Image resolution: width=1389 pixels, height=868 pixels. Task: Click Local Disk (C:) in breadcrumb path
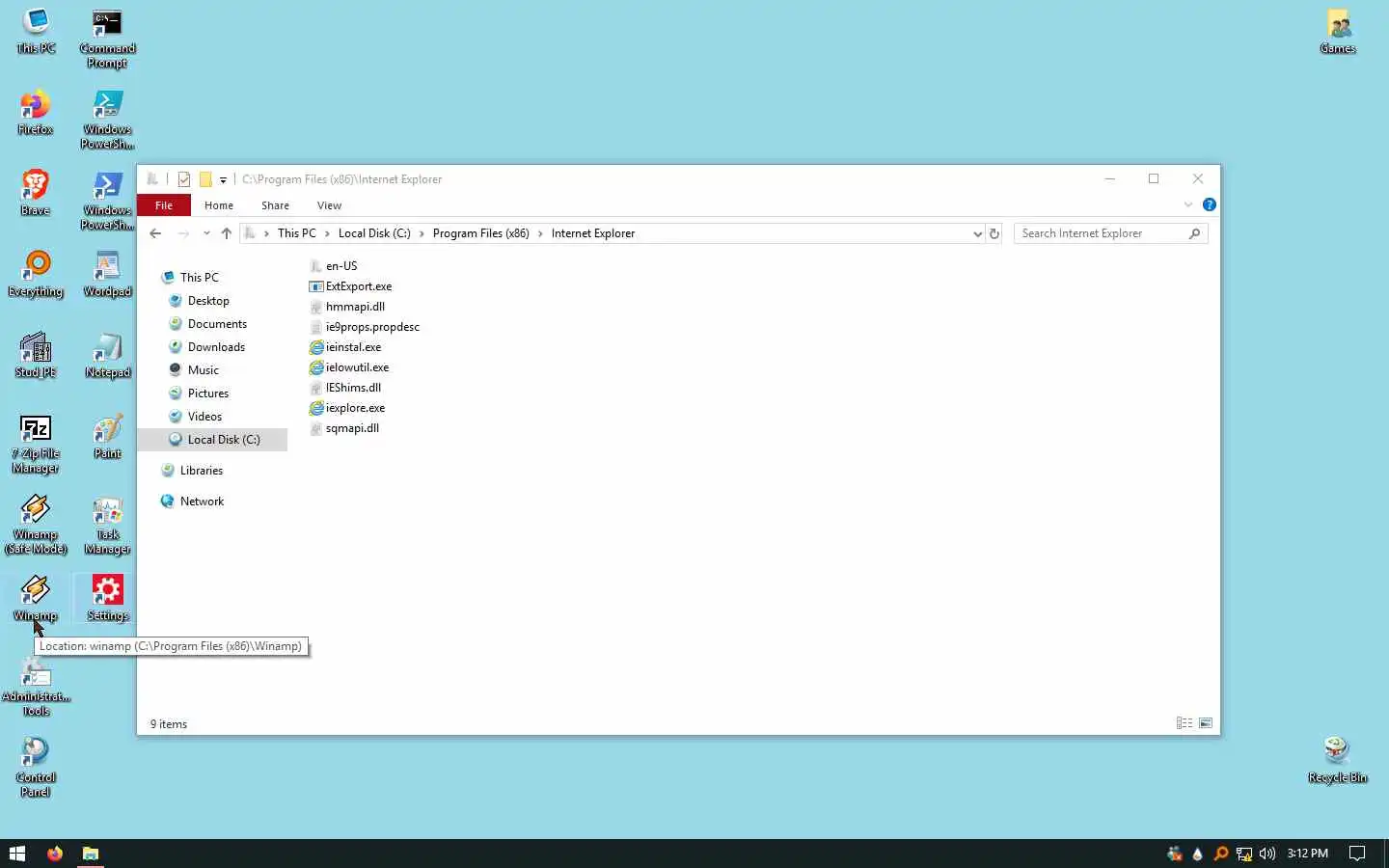pyautogui.click(x=374, y=233)
